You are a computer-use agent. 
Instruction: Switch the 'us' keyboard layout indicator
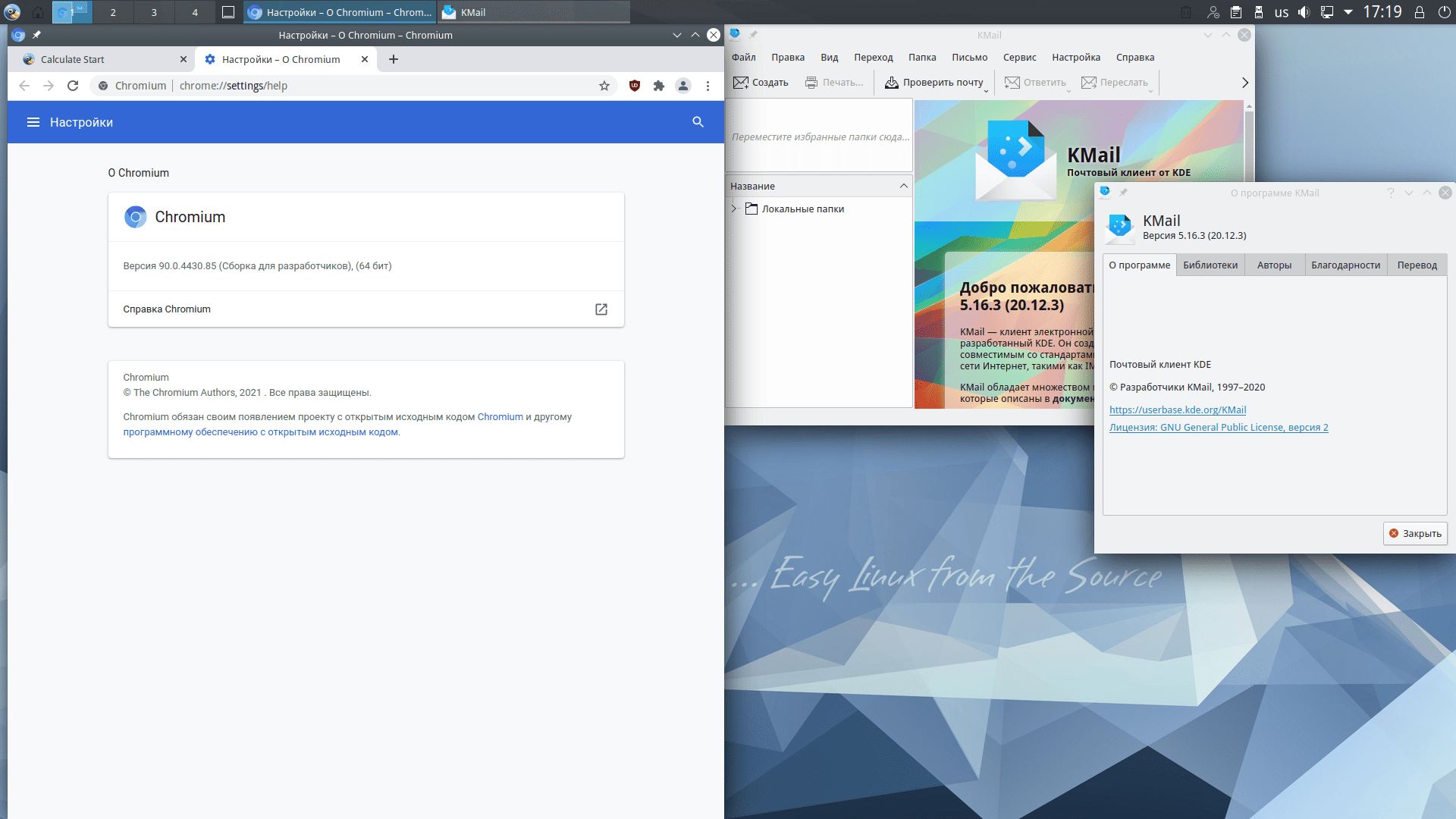point(1282,12)
